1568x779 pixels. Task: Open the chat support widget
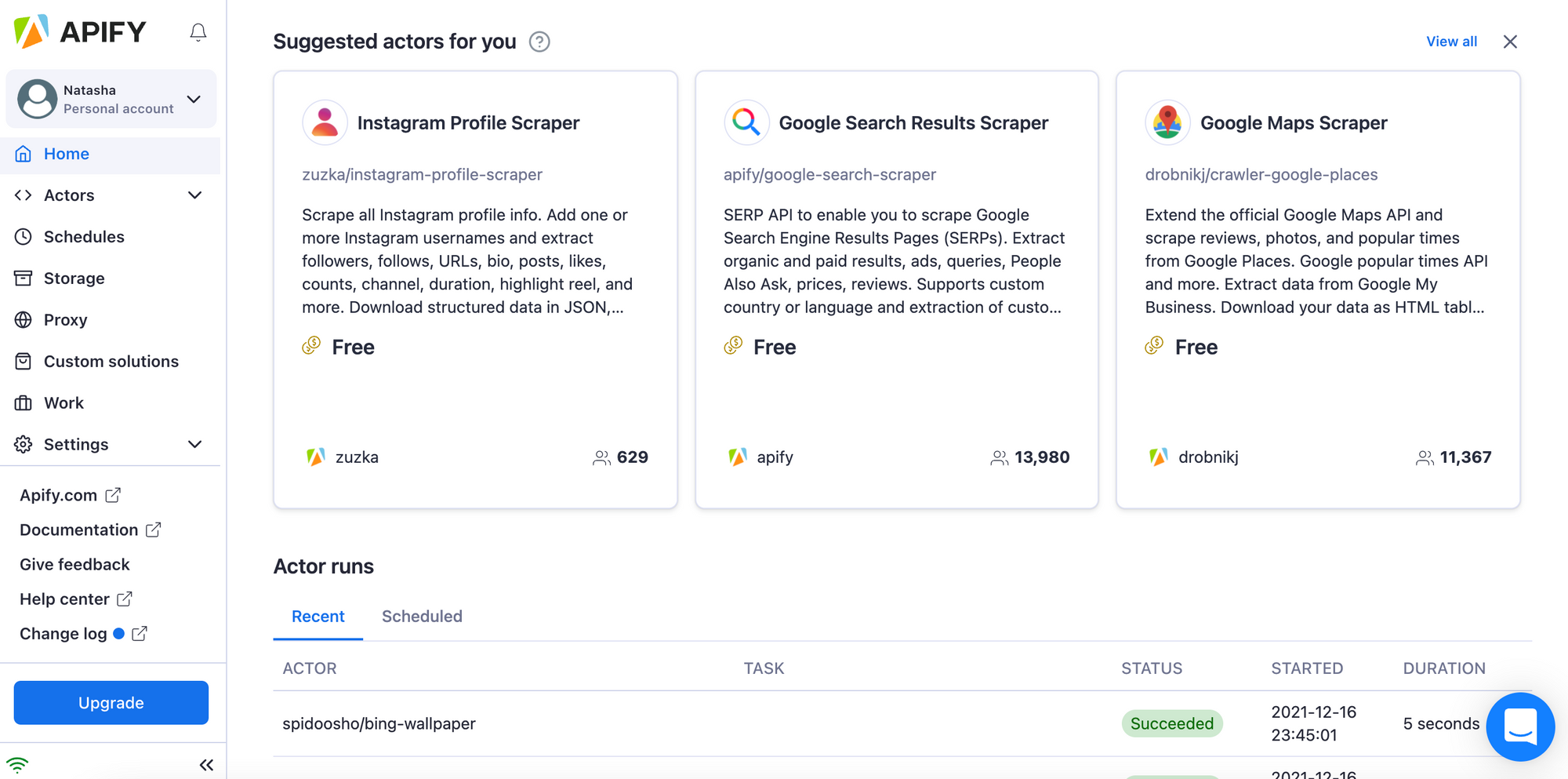1520,727
